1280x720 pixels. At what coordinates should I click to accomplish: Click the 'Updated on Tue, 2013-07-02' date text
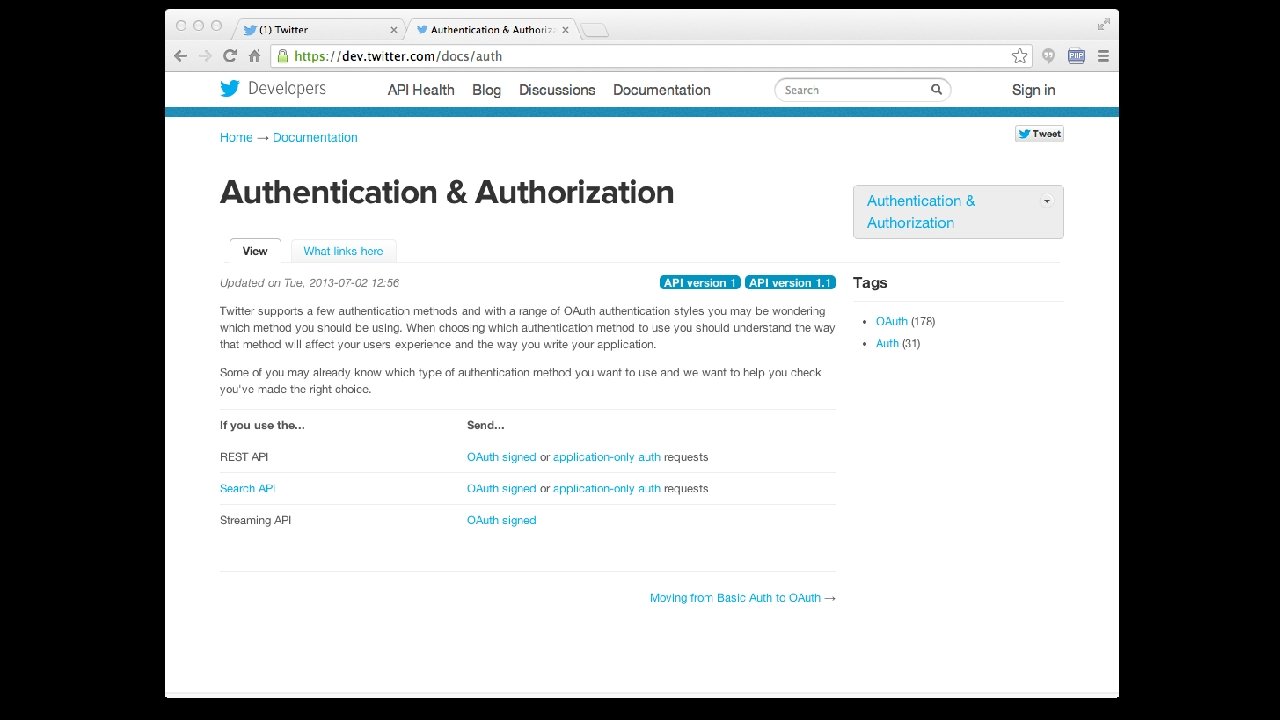click(x=310, y=283)
